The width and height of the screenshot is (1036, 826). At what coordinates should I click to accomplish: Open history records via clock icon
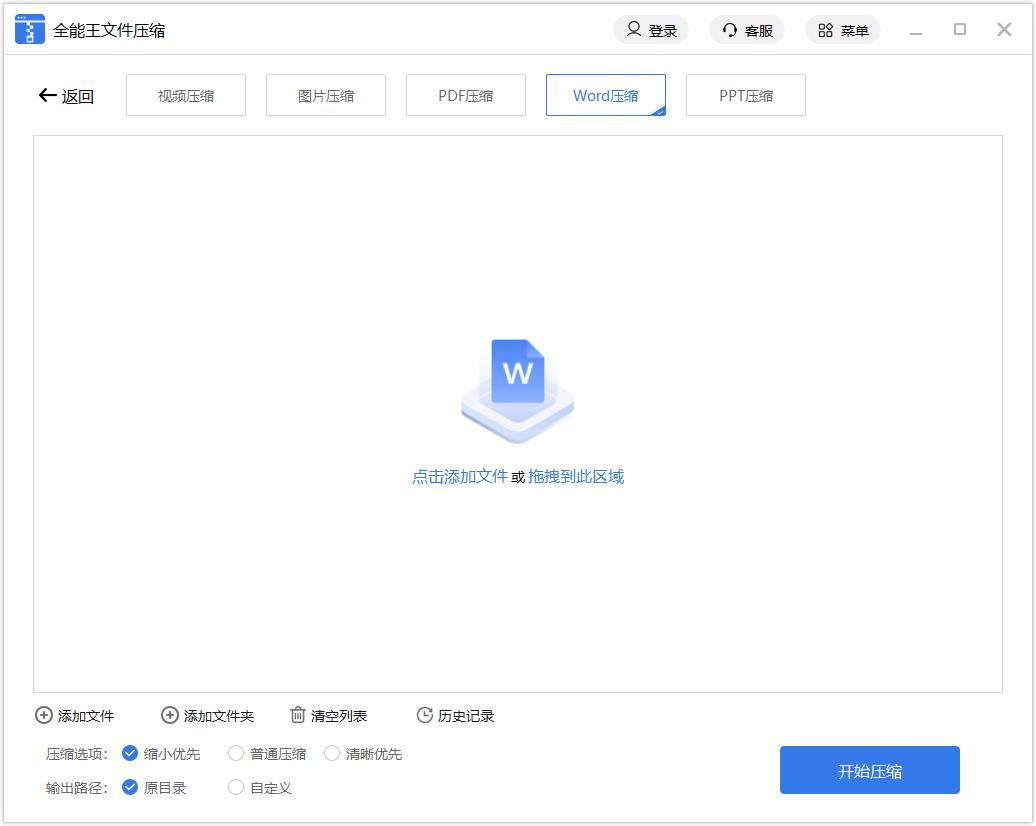click(x=425, y=715)
